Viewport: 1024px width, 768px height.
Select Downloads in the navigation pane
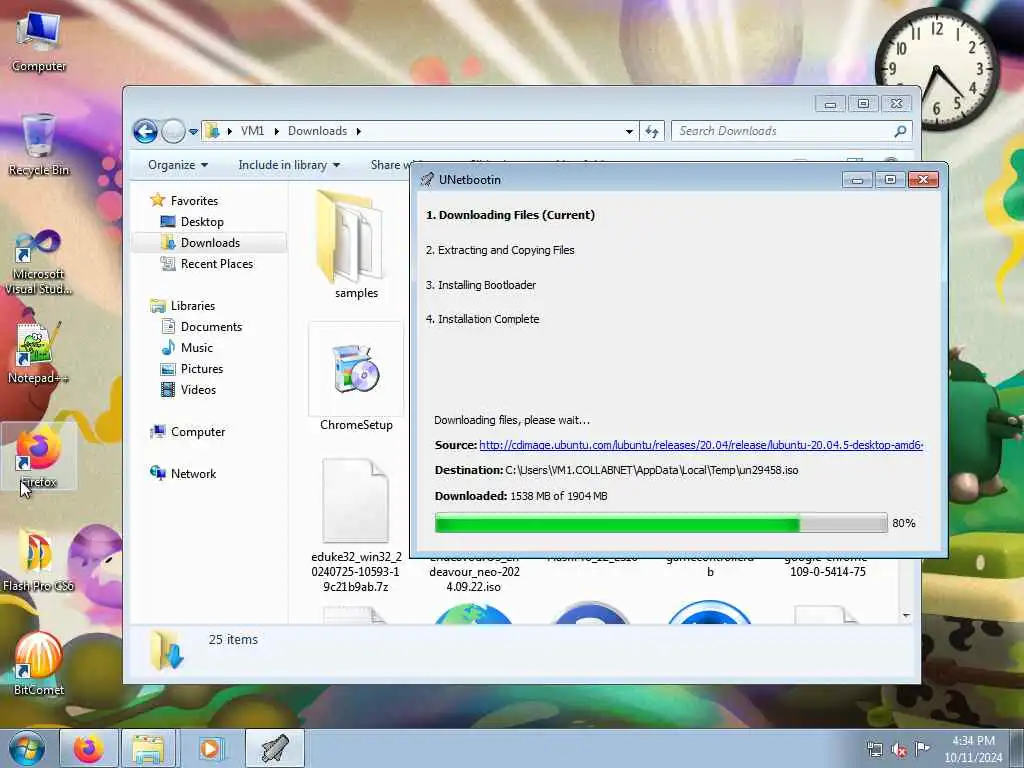point(210,243)
